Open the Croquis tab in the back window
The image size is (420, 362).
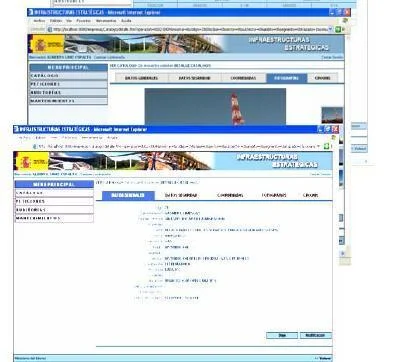pyautogui.click(x=323, y=78)
